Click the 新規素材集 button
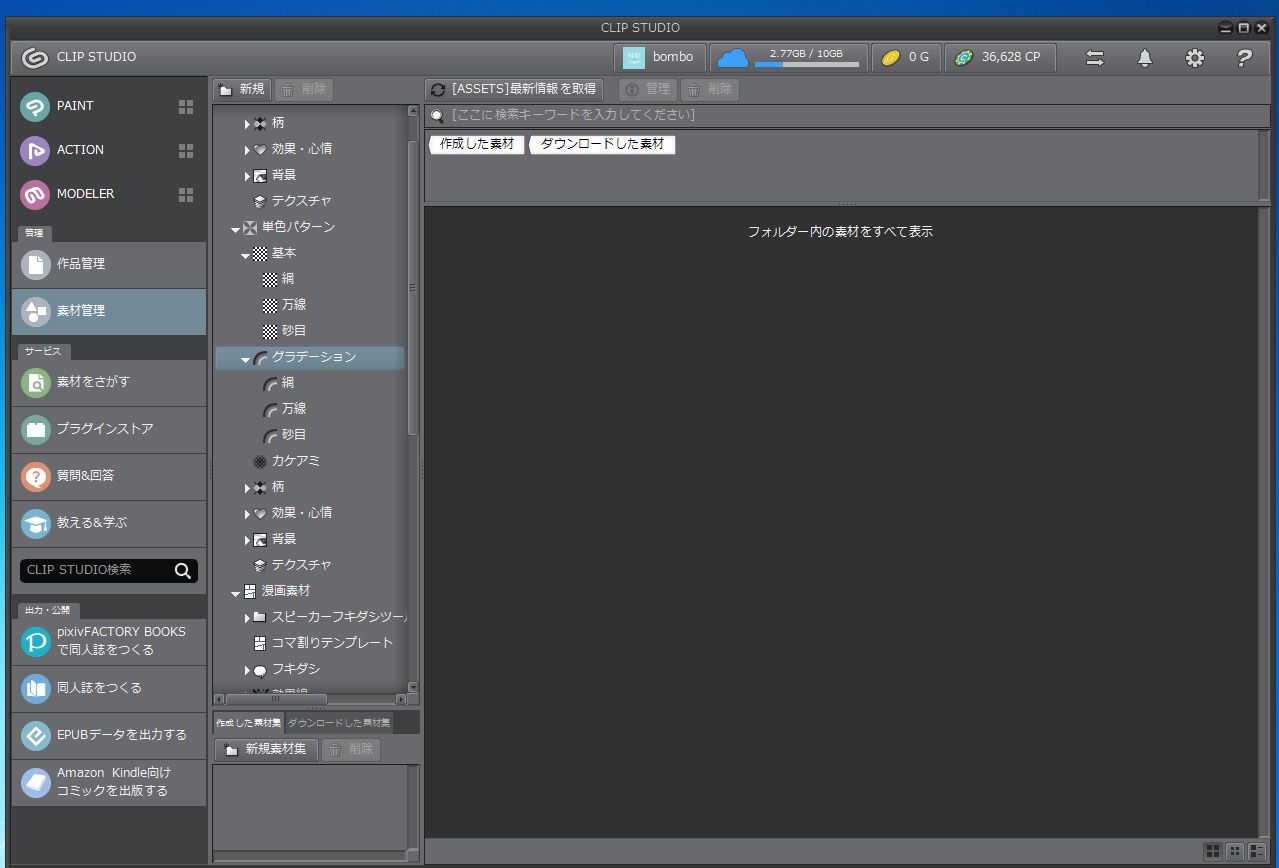The width and height of the screenshot is (1279, 868). [266, 749]
